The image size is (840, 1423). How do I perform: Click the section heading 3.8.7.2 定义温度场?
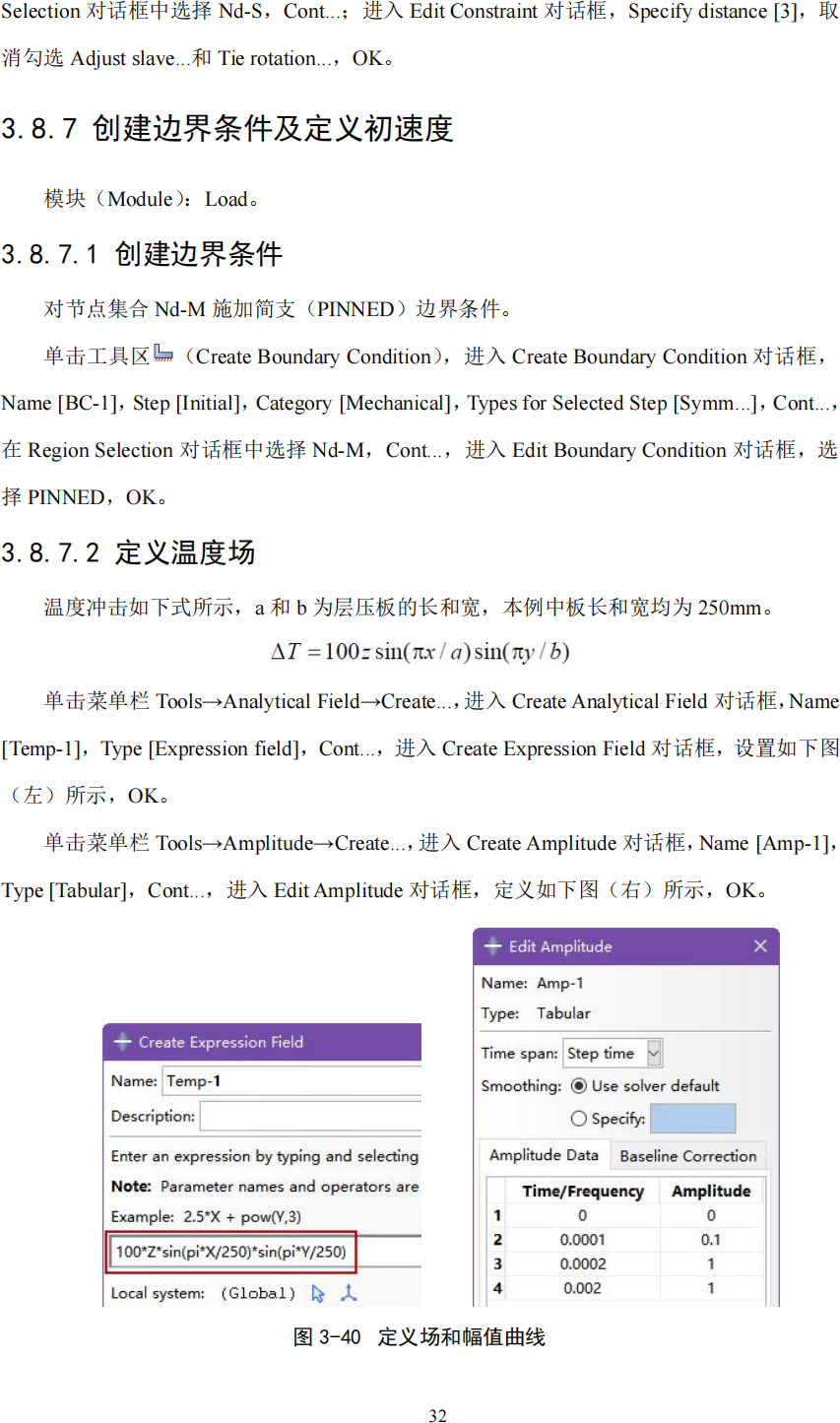point(128,552)
